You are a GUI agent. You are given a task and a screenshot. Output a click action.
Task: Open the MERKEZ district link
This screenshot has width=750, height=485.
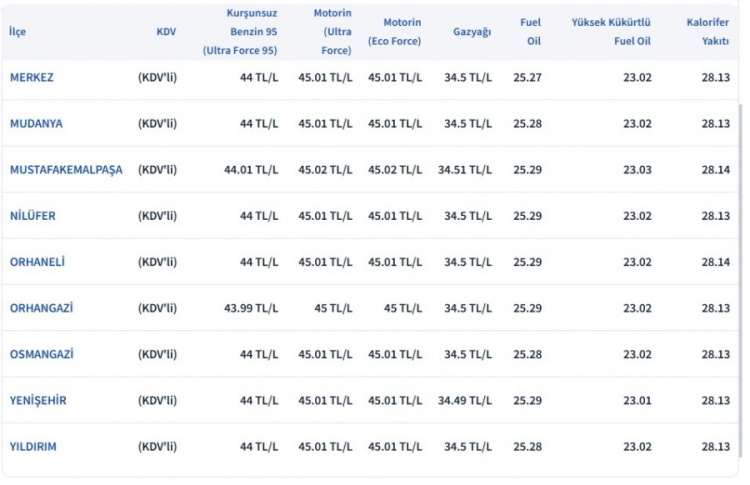[31, 77]
